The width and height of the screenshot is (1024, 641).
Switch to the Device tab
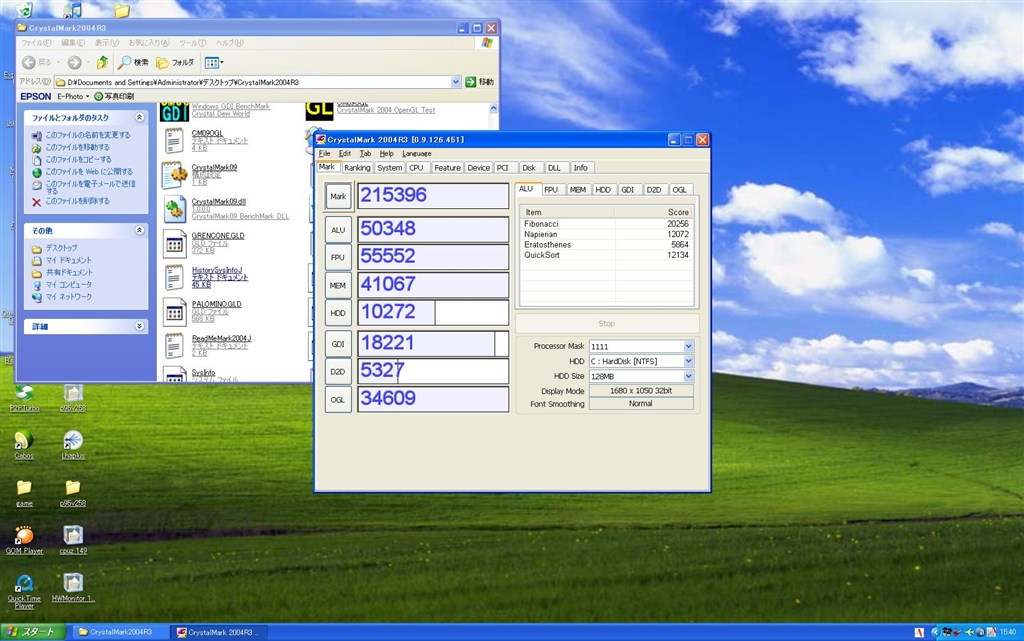[479, 168]
